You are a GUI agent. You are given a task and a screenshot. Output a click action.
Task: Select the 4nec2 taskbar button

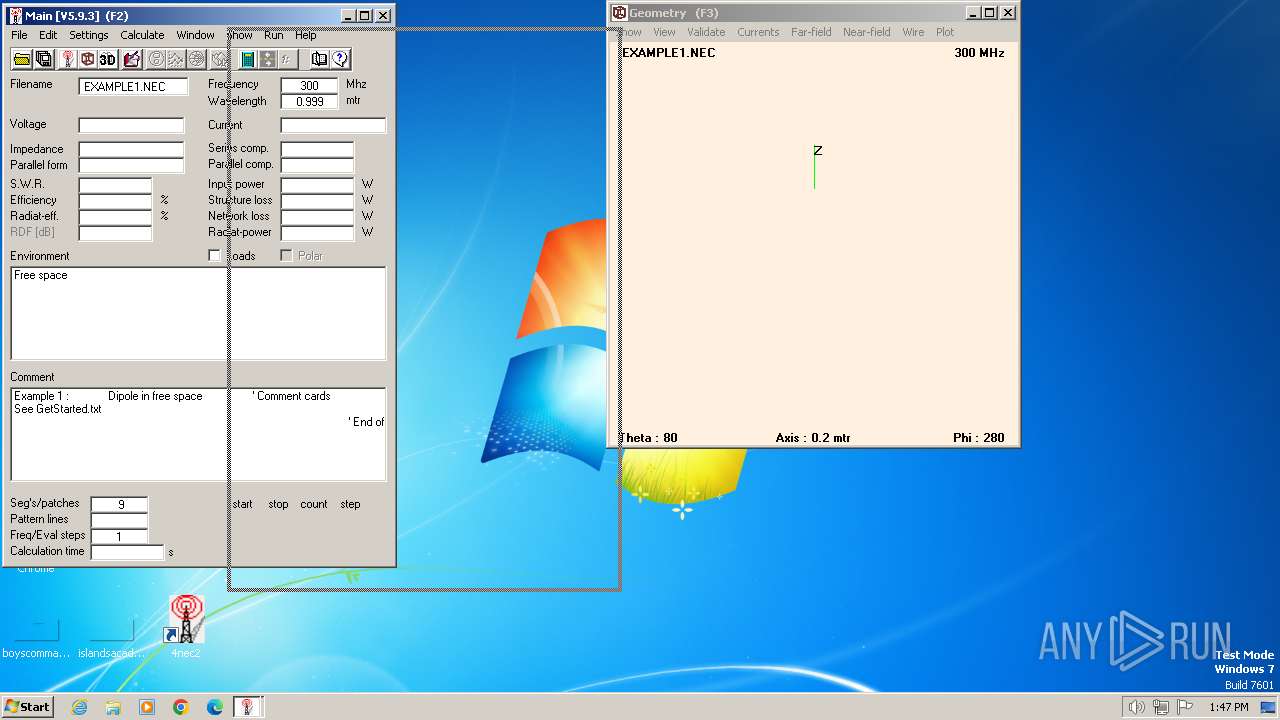(248, 707)
